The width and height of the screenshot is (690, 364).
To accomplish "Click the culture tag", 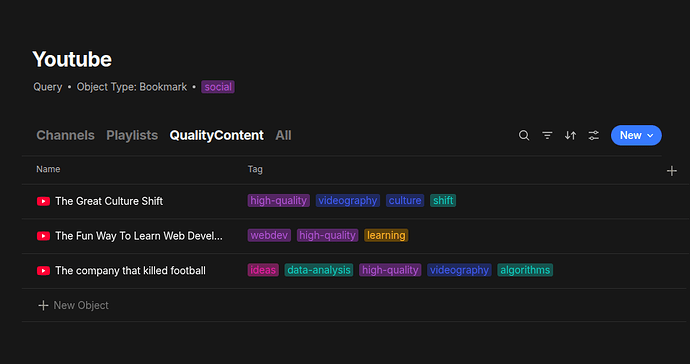I will click(405, 201).
